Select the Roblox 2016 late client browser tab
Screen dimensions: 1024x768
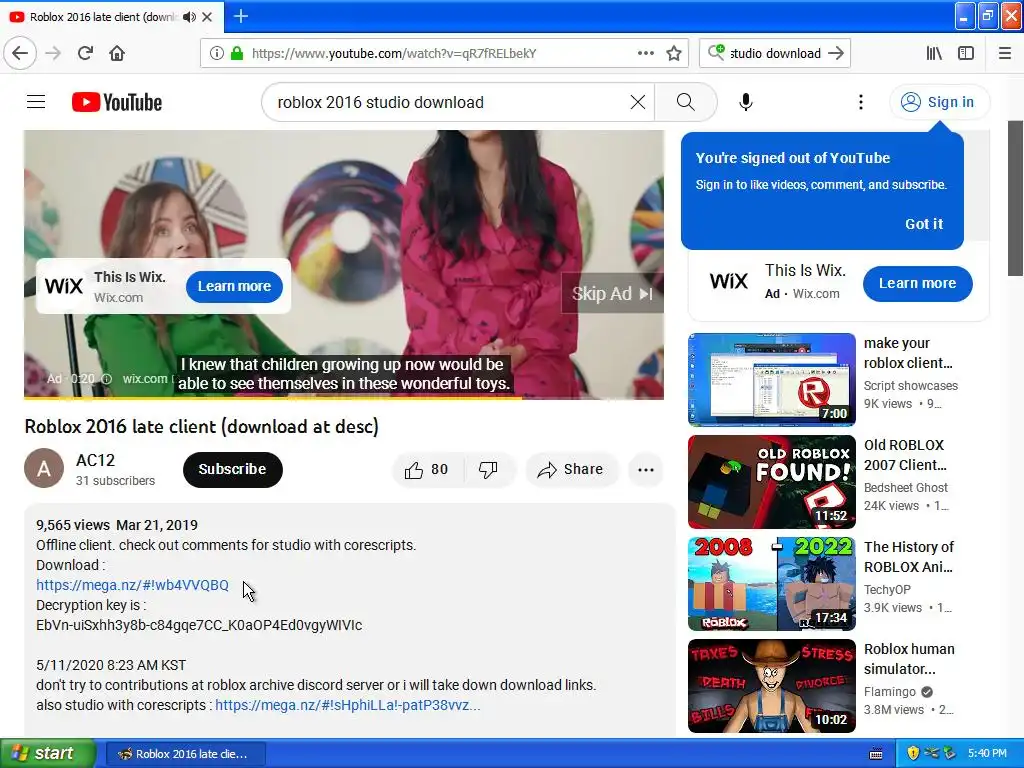tap(103, 17)
